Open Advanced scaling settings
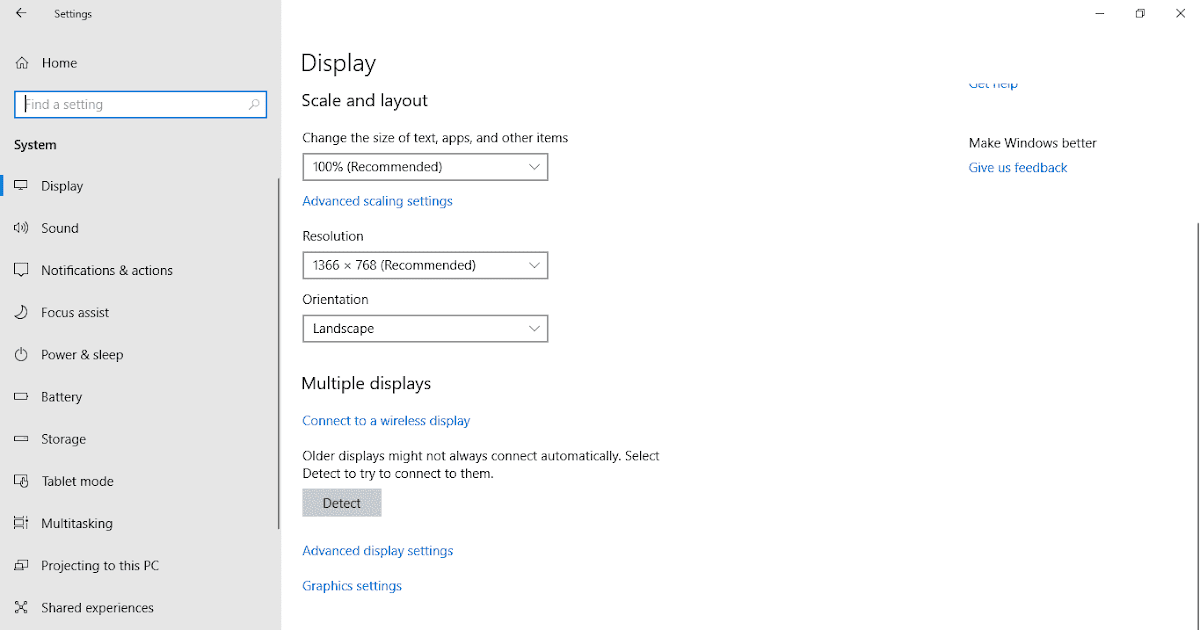Image resolution: width=1200 pixels, height=630 pixels. point(377,200)
